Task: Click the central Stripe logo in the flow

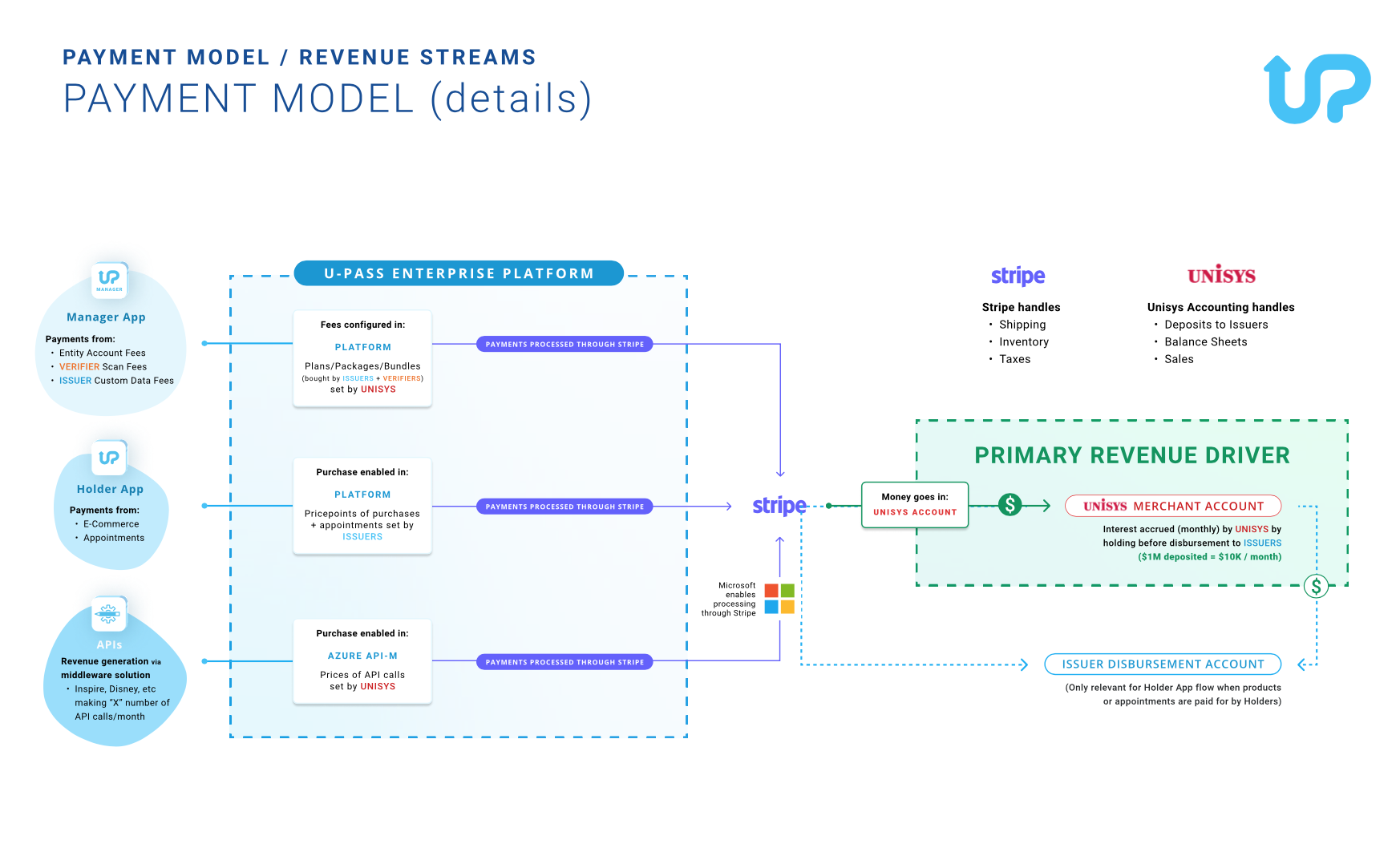Action: (x=779, y=506)
